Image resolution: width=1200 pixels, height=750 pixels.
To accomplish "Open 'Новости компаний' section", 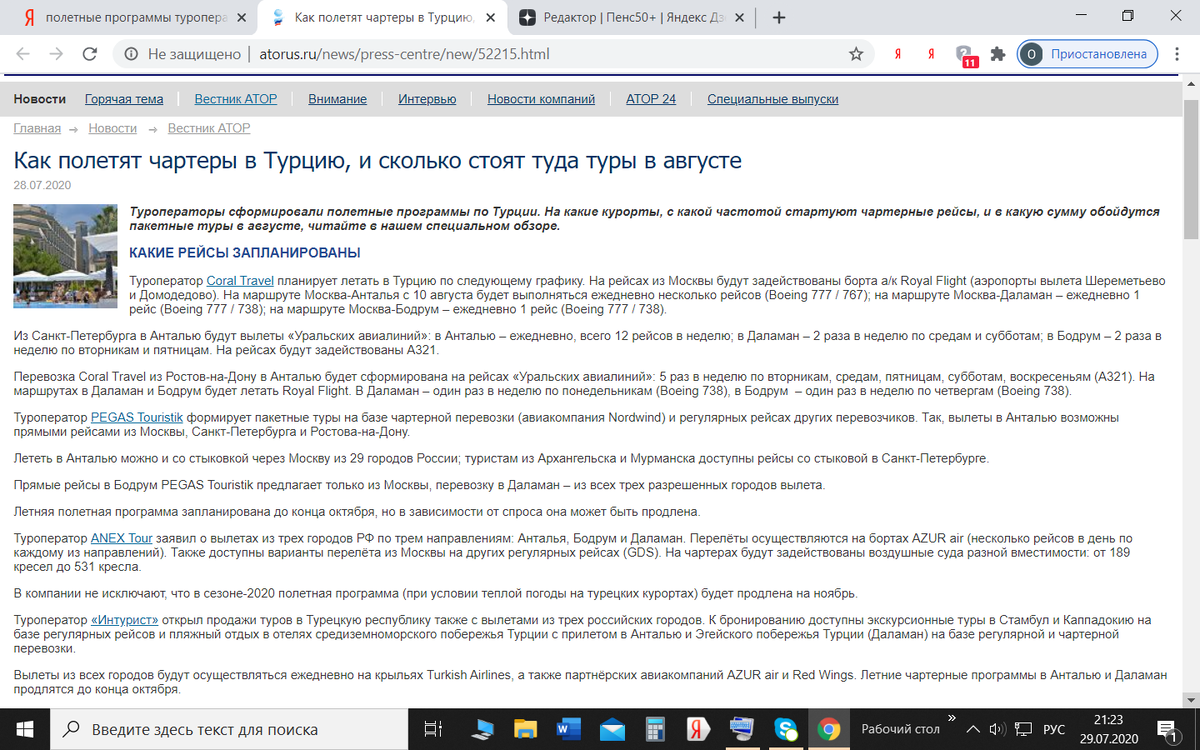I will pyautogui.click(x=541, y=99).
